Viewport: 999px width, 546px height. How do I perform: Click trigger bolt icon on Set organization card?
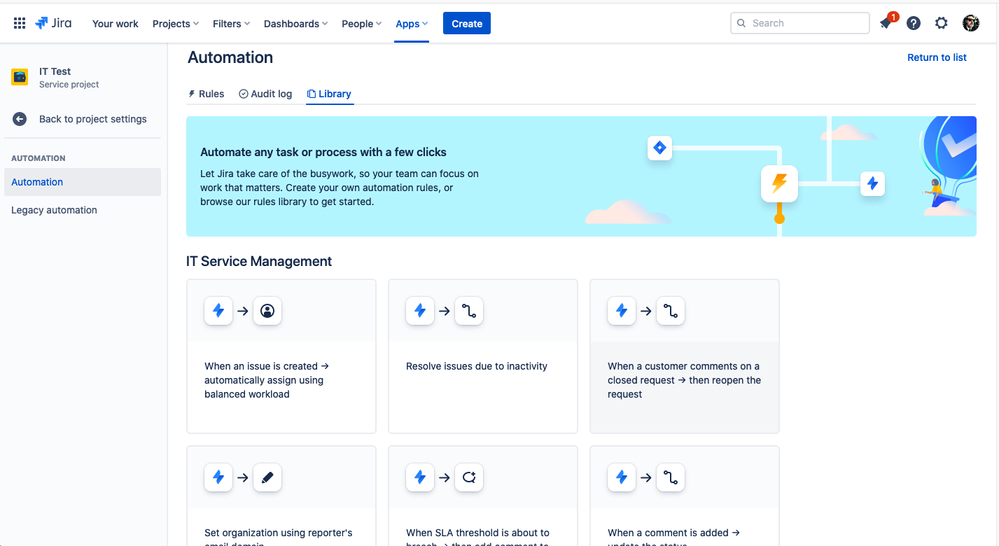click(218, 477)
